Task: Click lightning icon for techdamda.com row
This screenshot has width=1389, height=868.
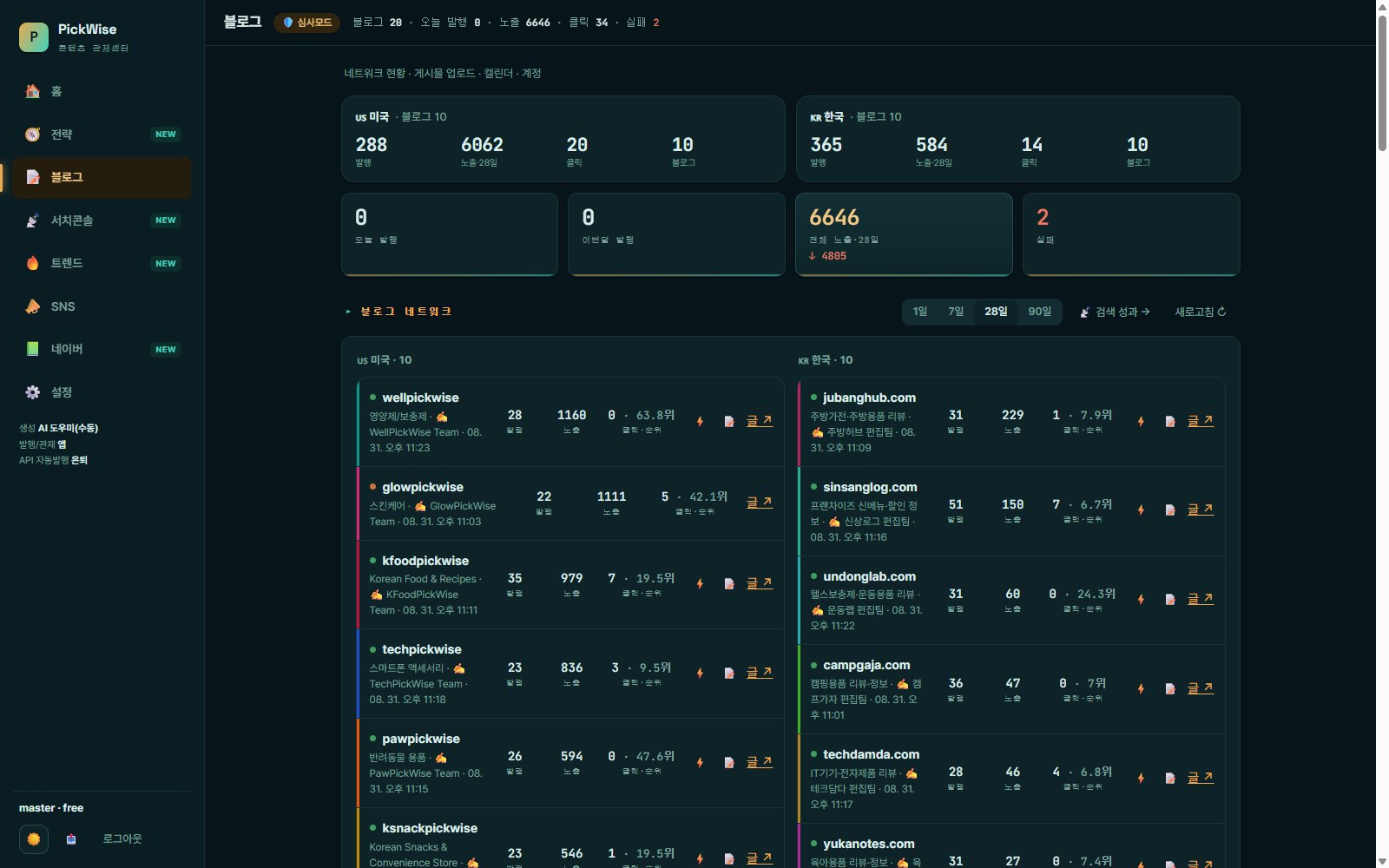Action: click(1142, 779)
